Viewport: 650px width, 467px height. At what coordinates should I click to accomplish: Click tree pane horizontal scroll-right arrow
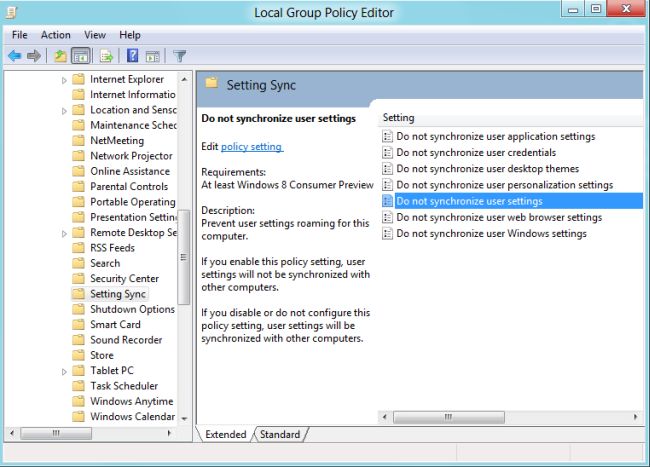click(169, 433)
